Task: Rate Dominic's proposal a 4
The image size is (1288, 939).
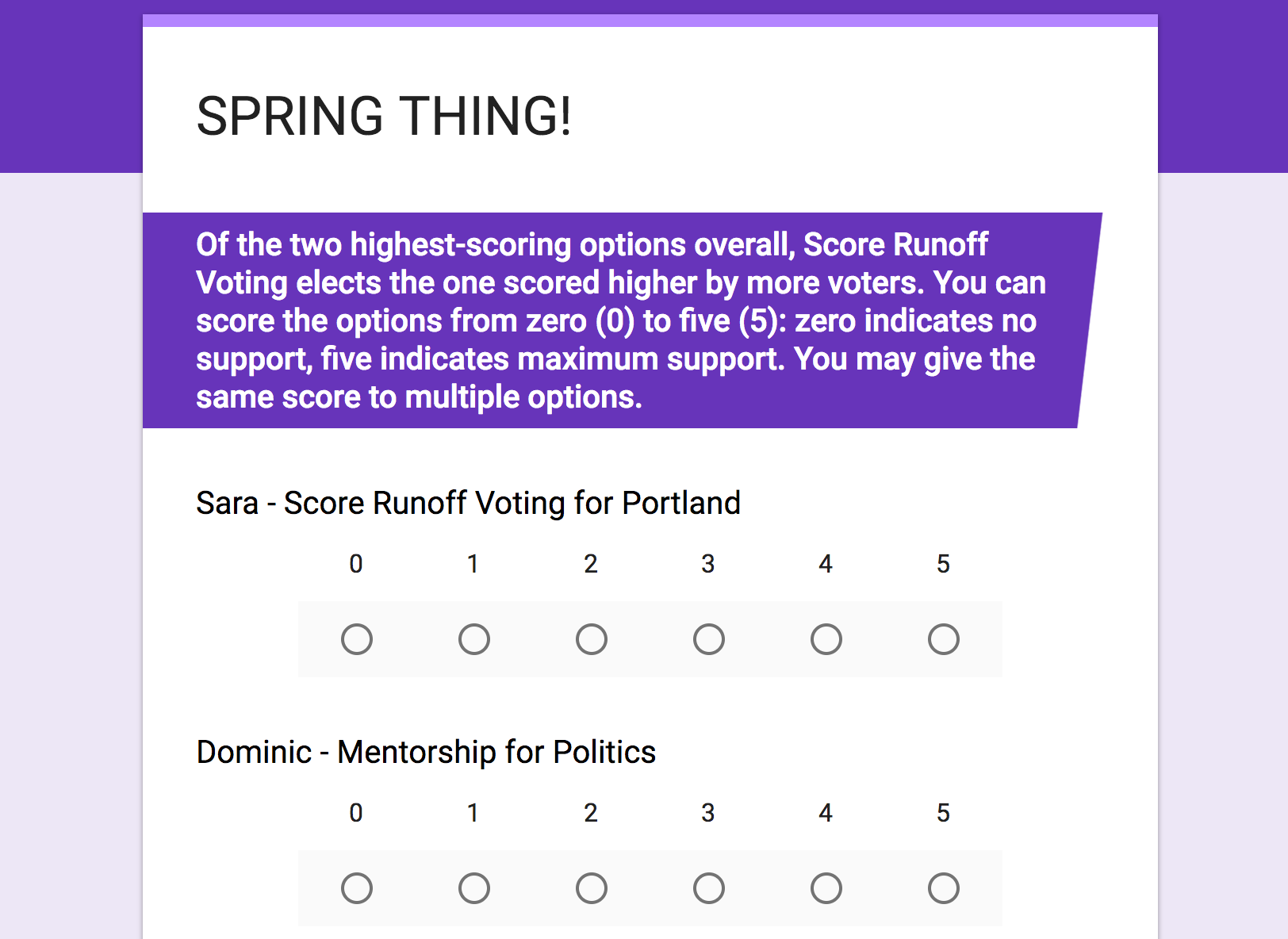Action: (826, 888)
